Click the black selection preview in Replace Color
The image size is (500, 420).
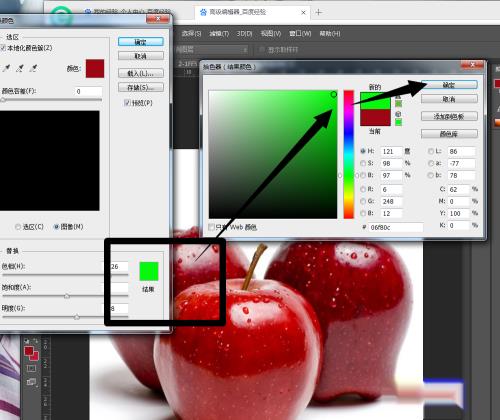pos(50,161)
